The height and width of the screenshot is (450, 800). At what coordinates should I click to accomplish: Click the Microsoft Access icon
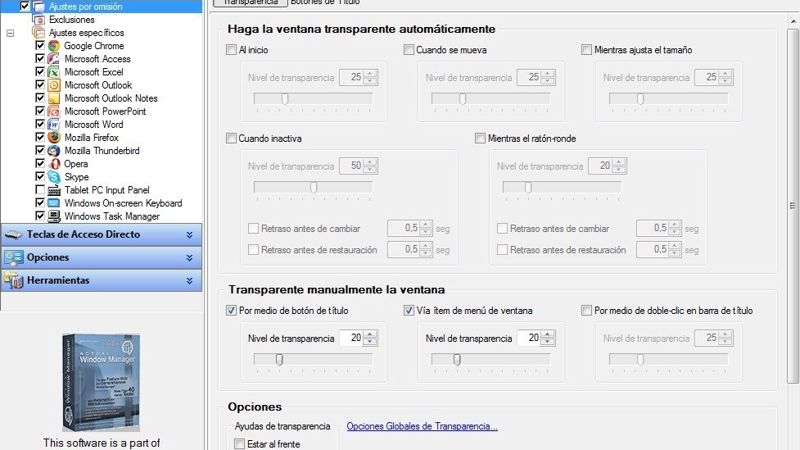[54, 59]
